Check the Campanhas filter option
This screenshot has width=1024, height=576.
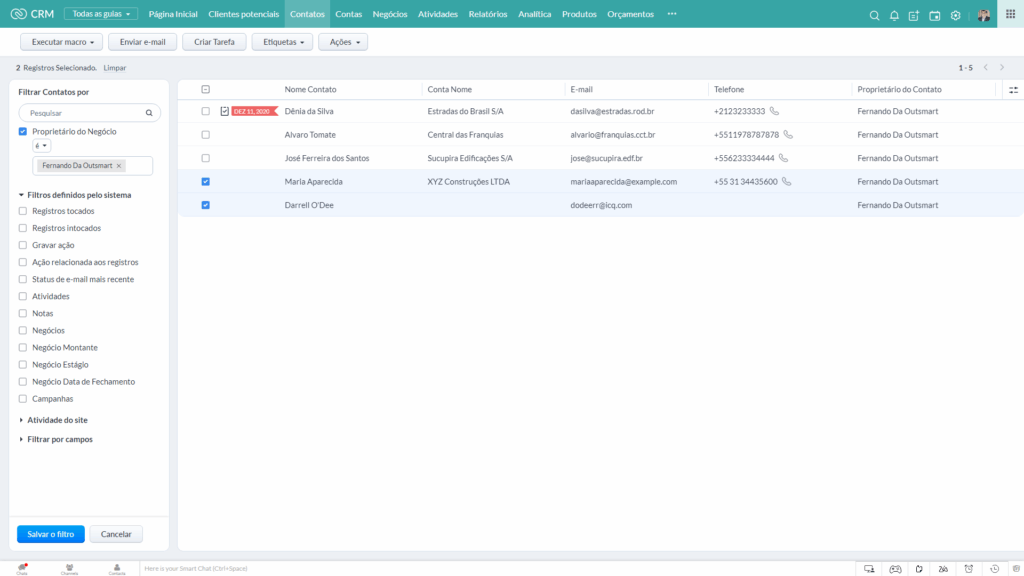click(23, 398)
